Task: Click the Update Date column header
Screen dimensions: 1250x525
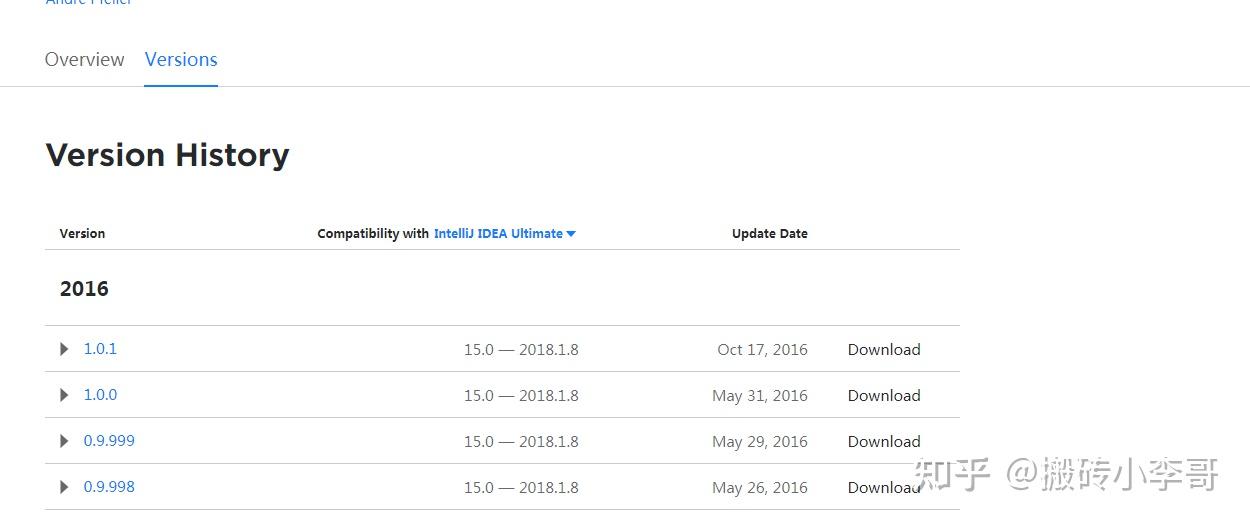Action: pyautogui.click(x=769, y=233)
